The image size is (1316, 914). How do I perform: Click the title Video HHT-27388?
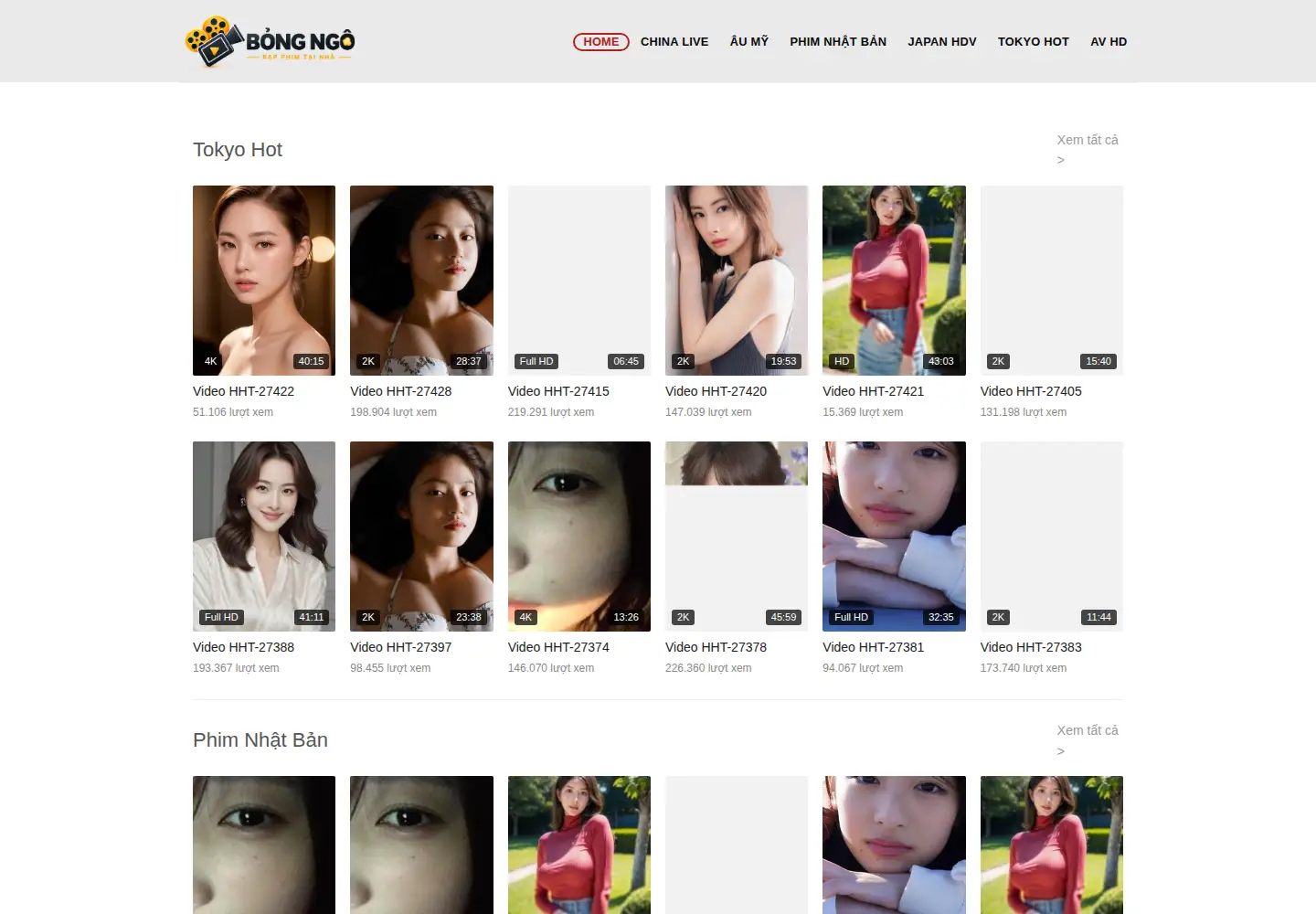243,647
